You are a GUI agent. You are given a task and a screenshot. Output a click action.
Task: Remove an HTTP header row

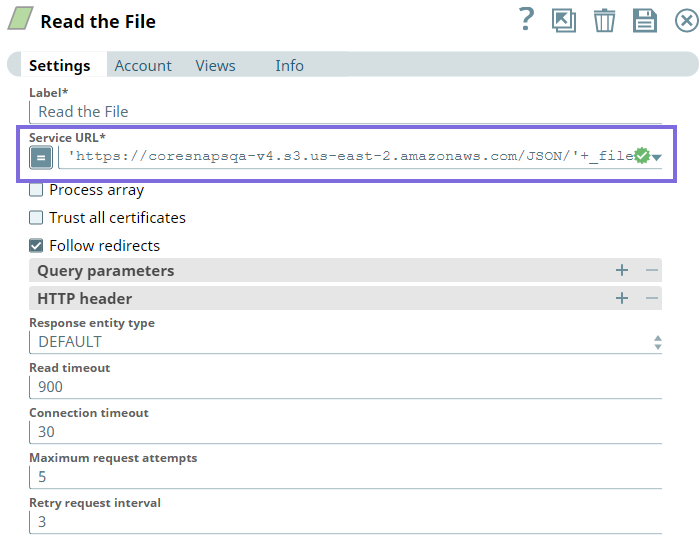pos(651,299)
